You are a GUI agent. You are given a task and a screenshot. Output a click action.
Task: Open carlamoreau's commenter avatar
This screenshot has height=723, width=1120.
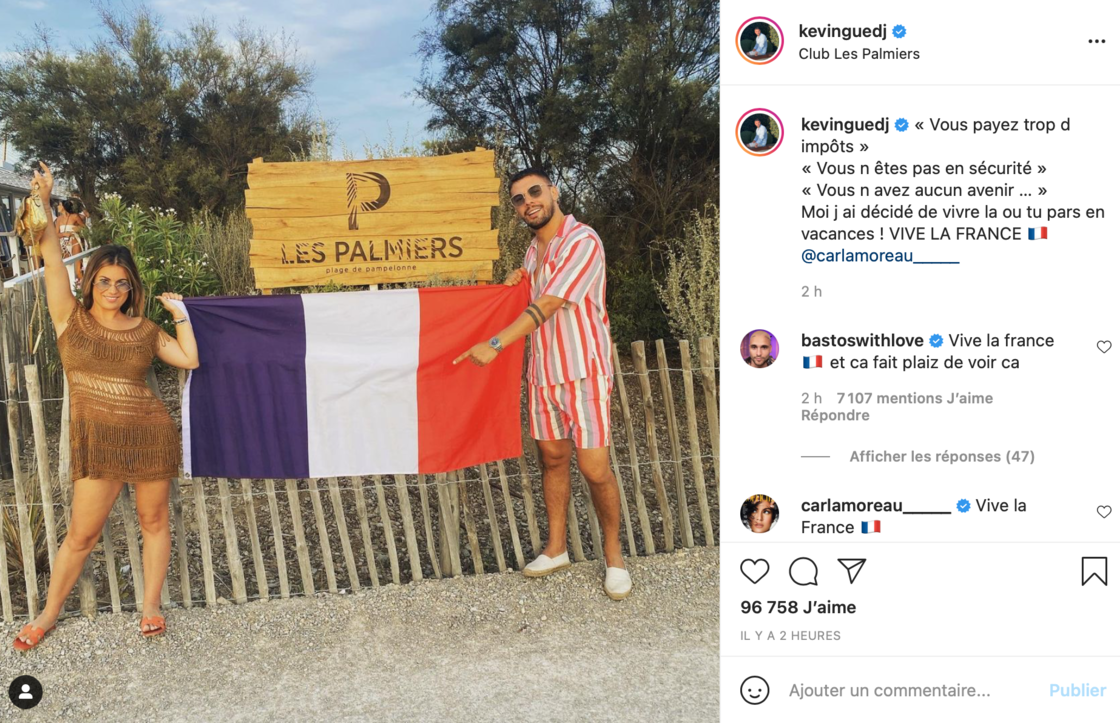[x=759, y=514]
